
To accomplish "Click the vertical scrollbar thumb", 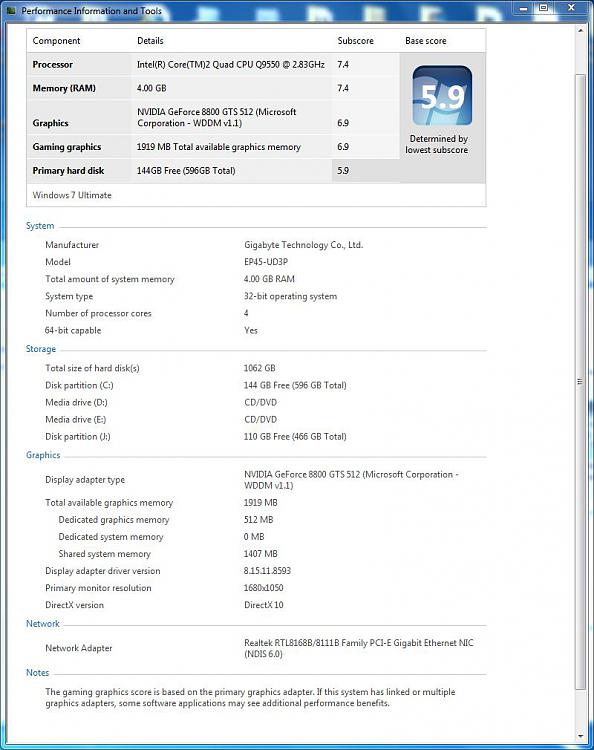I will pyautogui.click(x=580, y=381).
